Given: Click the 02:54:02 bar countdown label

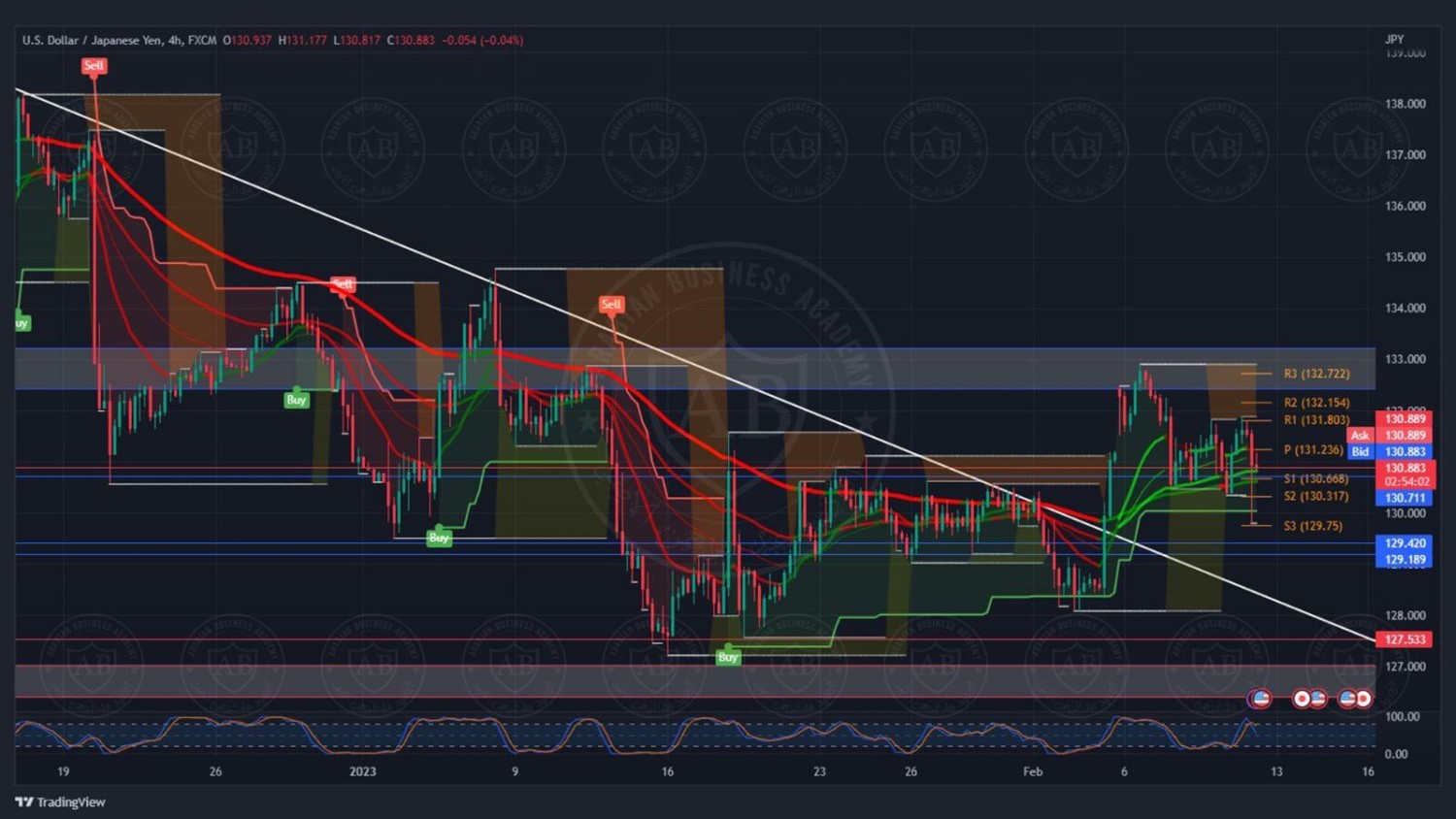Looking at the screenshot, I should tap(1406, 482).
